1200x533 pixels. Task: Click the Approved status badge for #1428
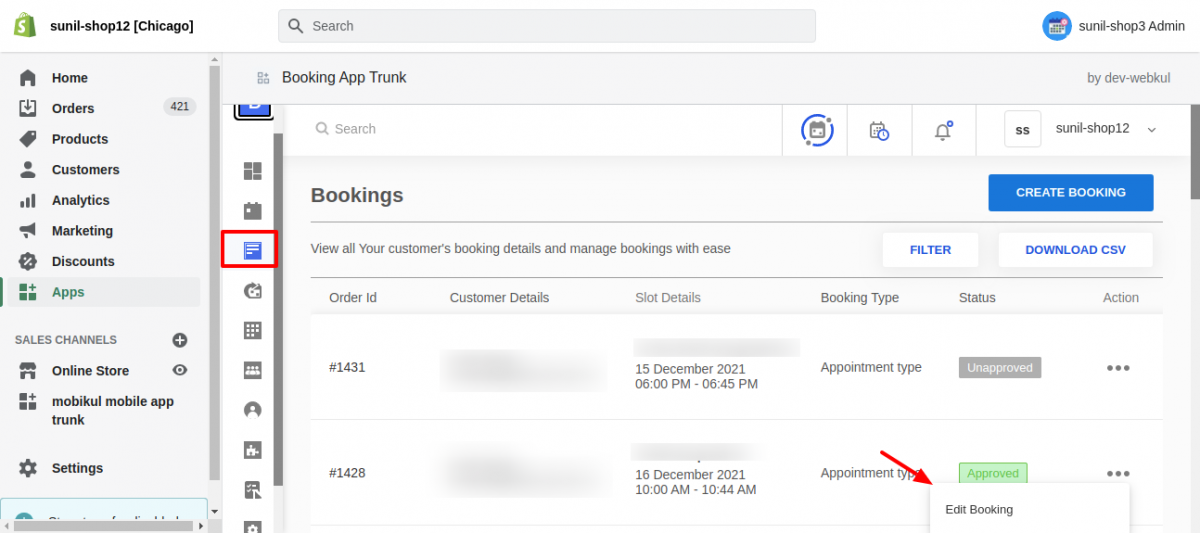[x=992, y=473]
